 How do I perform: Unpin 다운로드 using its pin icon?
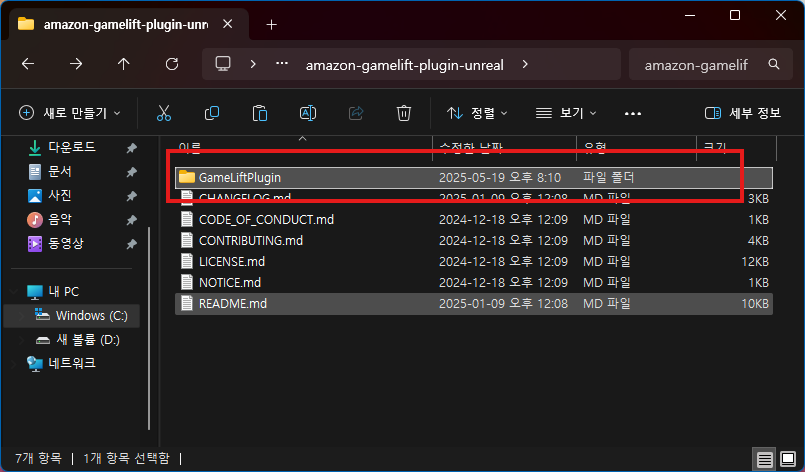pyautogui.click(x=131, y=148)
